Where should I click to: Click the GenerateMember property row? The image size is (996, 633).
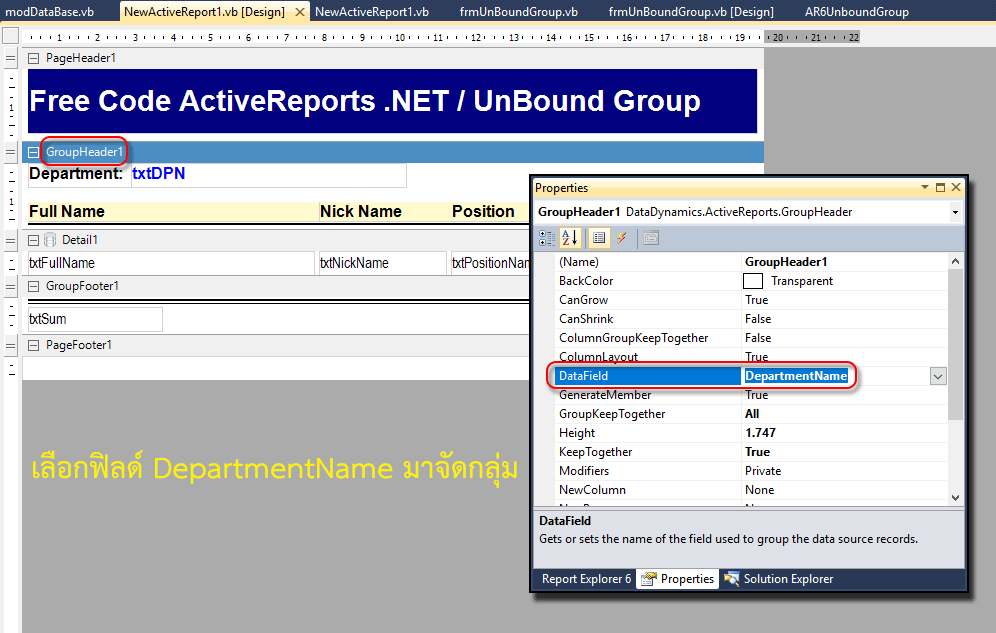[x=750, y=395]
